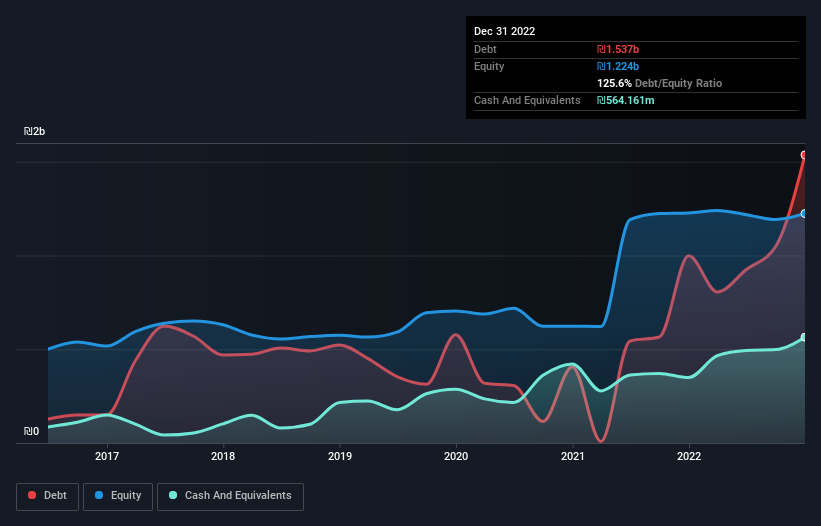Select the red Debt endpoint marker

(804, 155)
